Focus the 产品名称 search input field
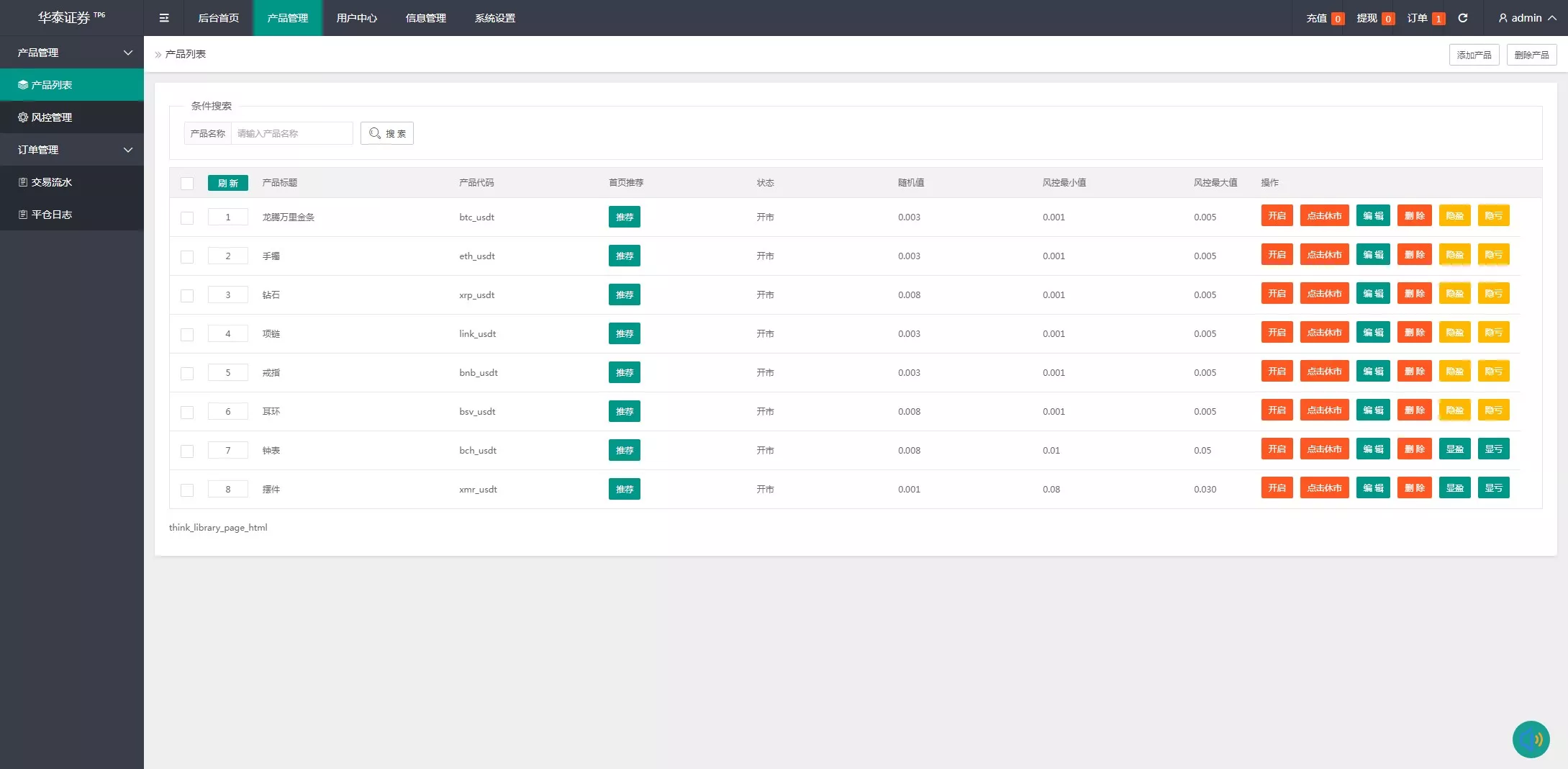 [291, 133]
